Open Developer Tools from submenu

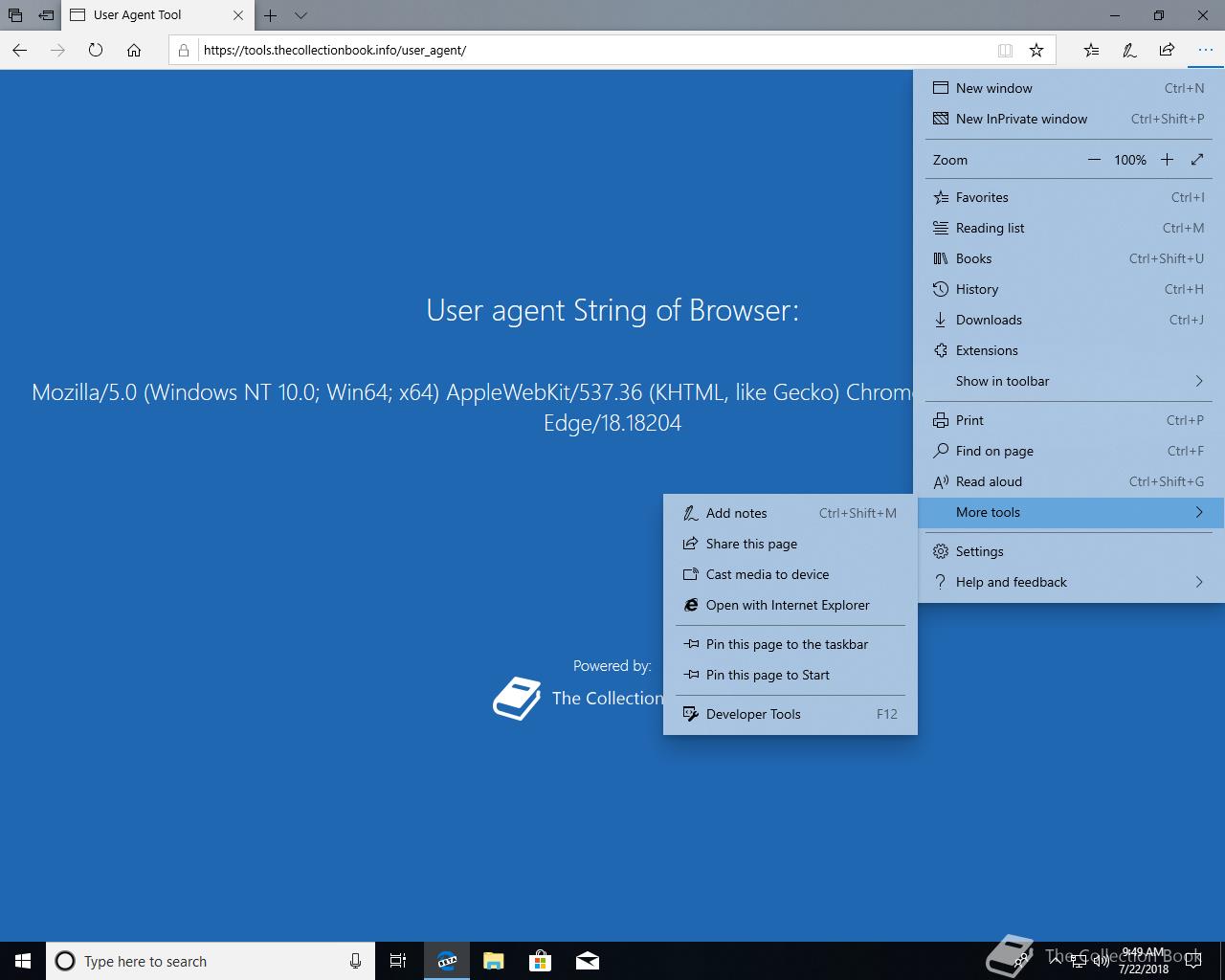click(x=791, y=714)
